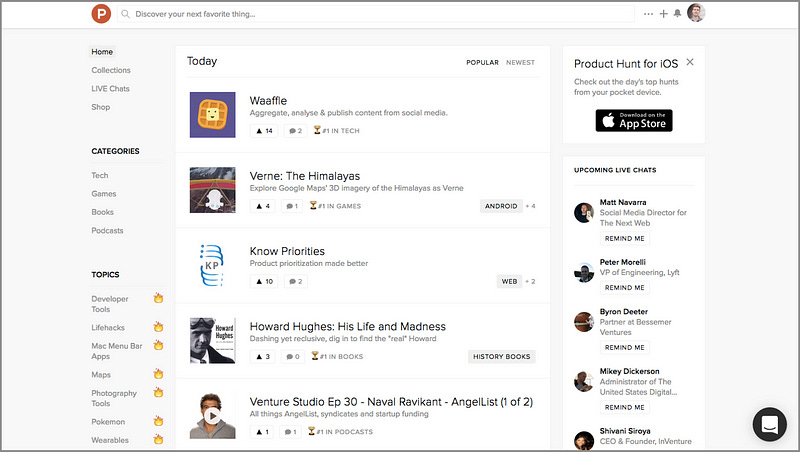Open the Developer Tools topic

click(x=110, y=304)
